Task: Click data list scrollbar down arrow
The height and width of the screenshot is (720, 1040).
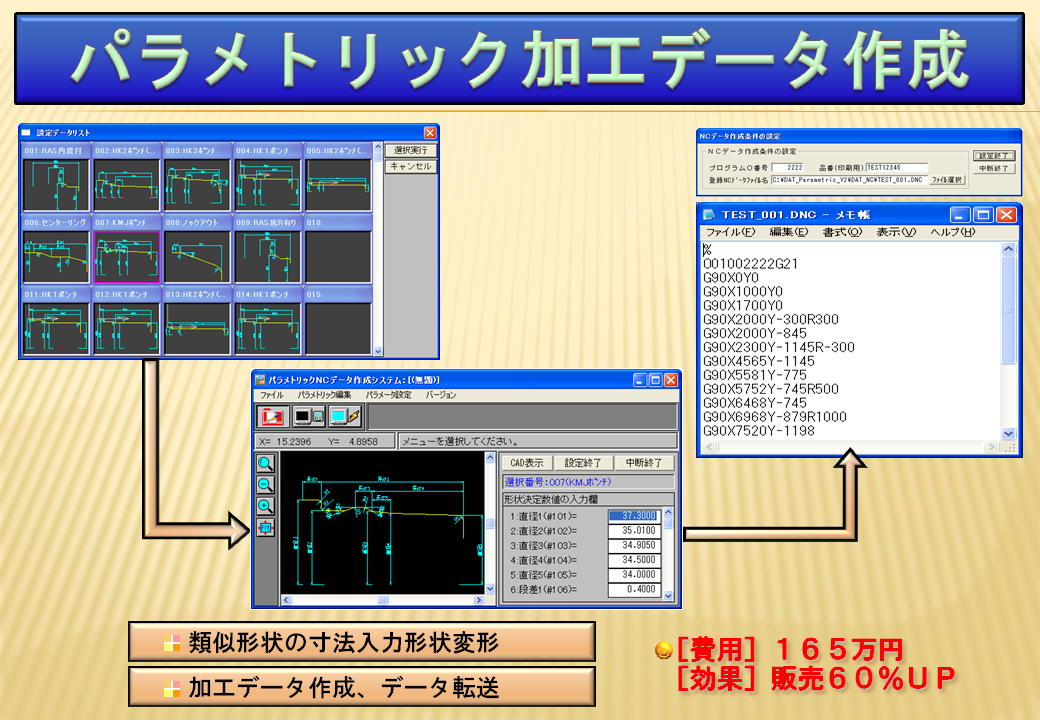Action: (x=378, y=351)
